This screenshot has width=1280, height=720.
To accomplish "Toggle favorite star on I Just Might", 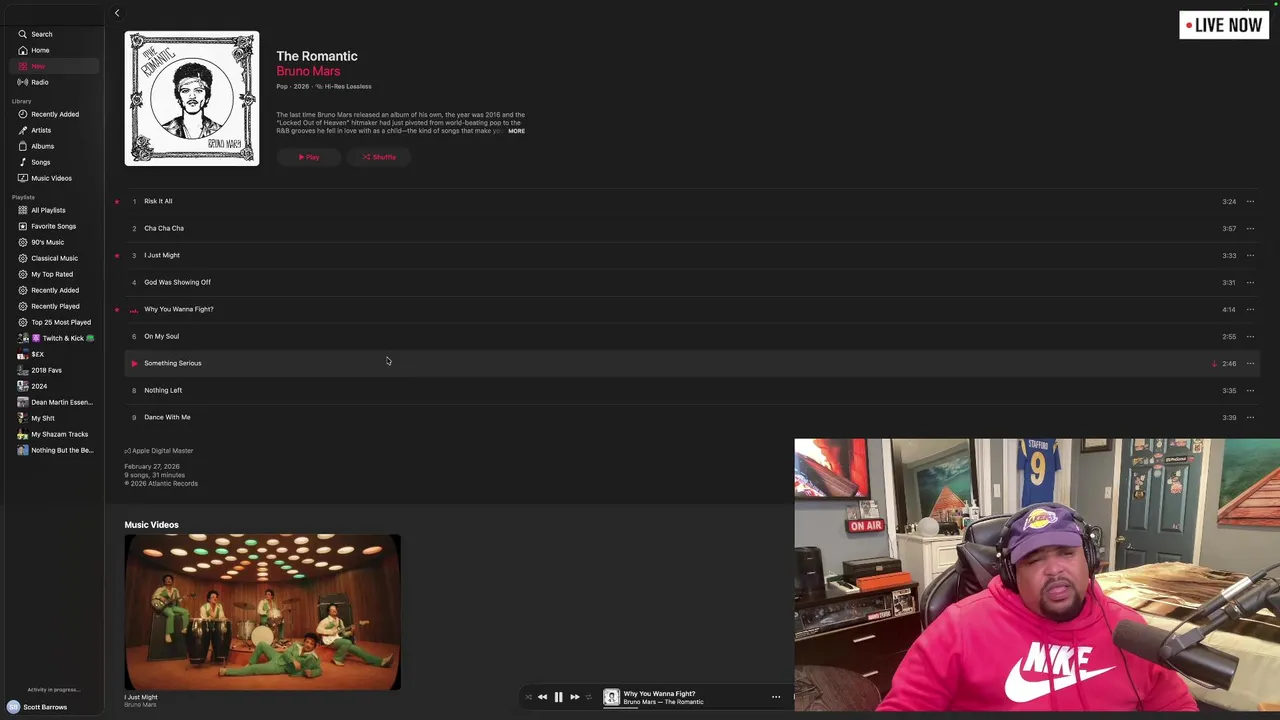I will tap(117, 255).
